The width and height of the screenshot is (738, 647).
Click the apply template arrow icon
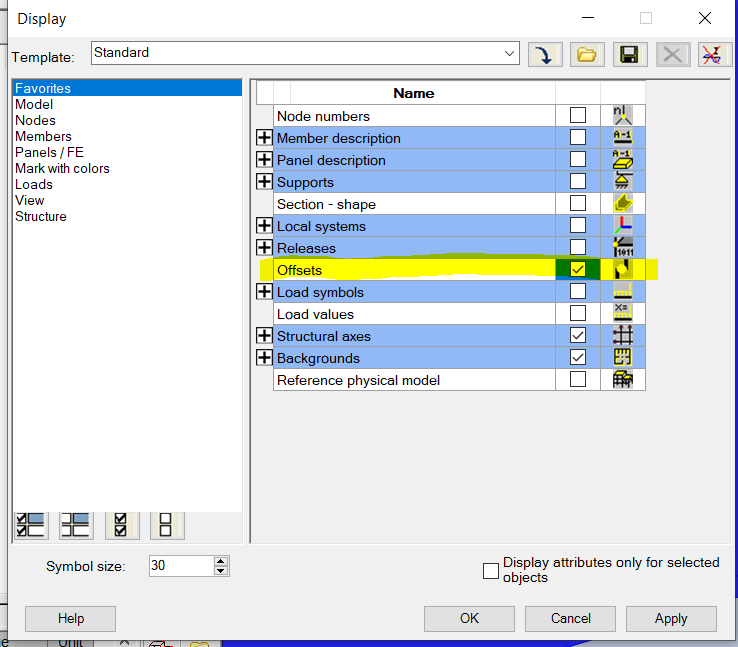pos(545,55)
